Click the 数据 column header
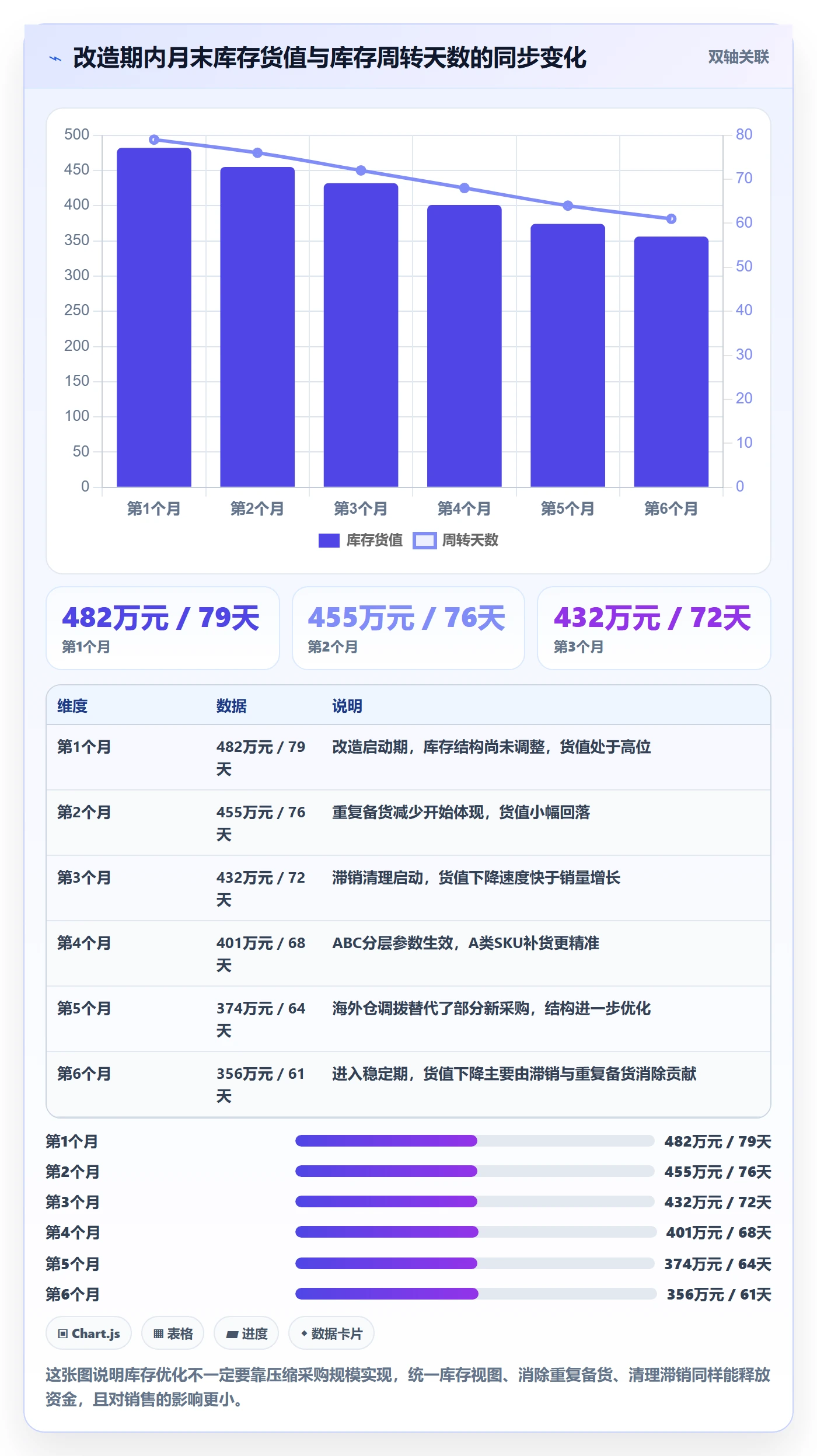This screenshot has height=1456, width=817. pos(232,706)
